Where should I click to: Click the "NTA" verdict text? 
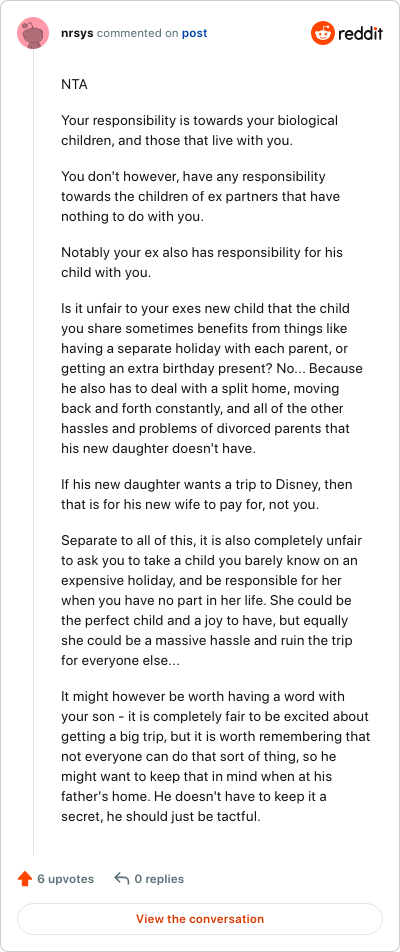coord(74,84)
